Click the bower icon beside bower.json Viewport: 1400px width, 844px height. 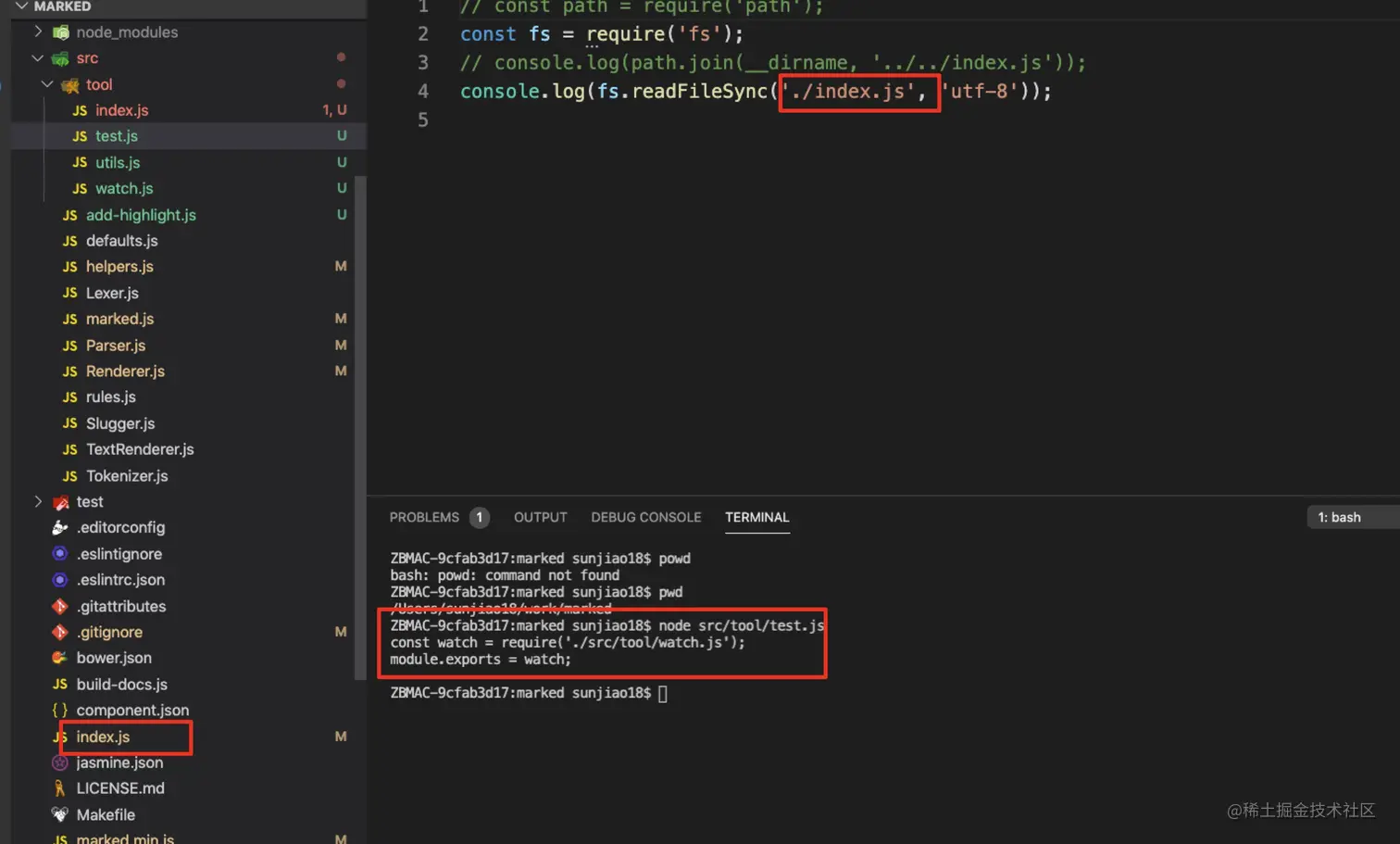pyautogui.click(x=60, y=659)
